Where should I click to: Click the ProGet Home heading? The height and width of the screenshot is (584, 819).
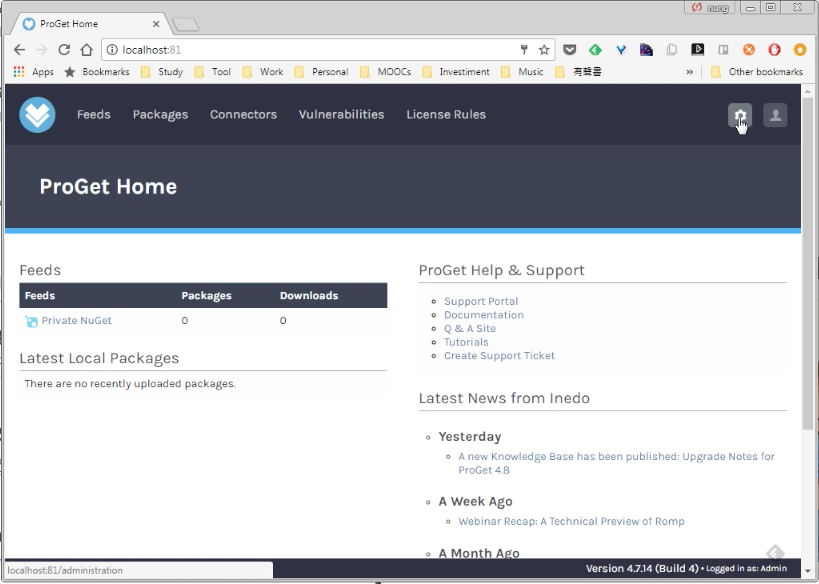108,186
